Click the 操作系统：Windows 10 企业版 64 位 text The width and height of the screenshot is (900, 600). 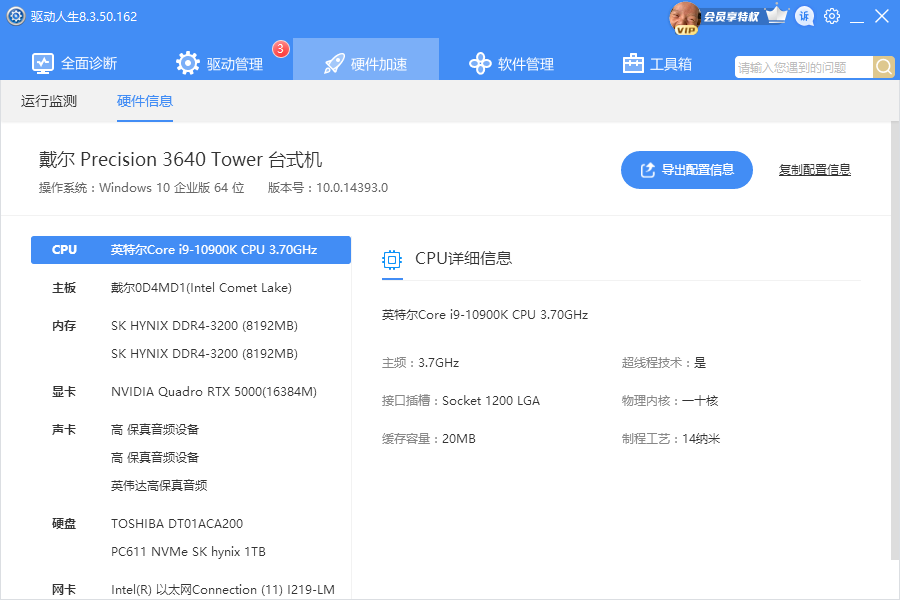pos(141,188)
